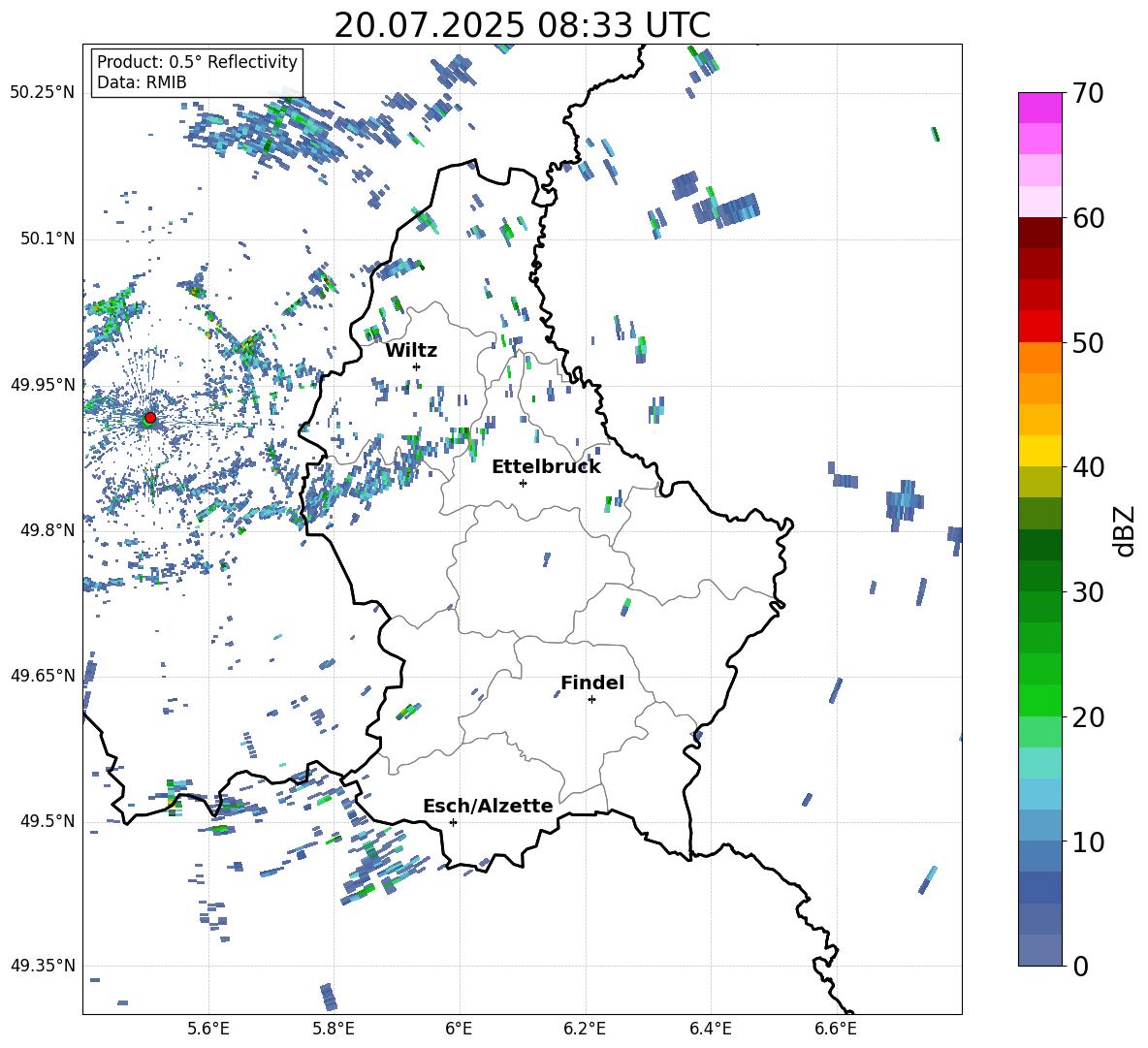Screen dimensions: 1148x1048
Task: Click the 6.4°E longitude label
Action: click(x=710, y=1029)
